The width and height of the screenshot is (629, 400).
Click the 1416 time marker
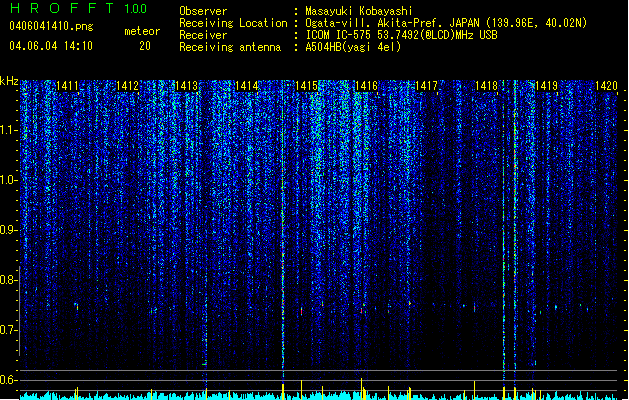[x=367, y=86]
